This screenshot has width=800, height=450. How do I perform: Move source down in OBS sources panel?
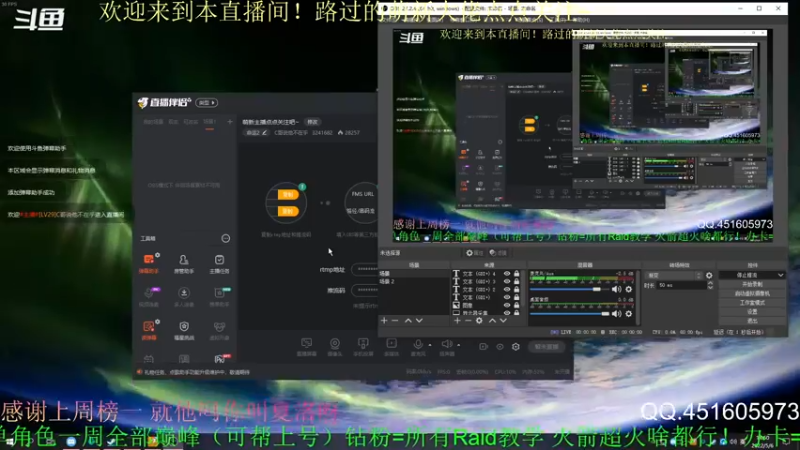(503, 320)
